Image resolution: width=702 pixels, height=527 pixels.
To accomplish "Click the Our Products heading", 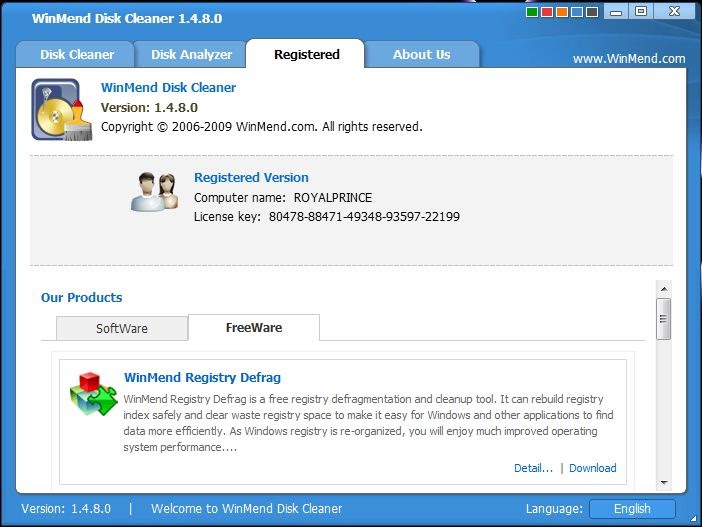I will coord(81,297).
